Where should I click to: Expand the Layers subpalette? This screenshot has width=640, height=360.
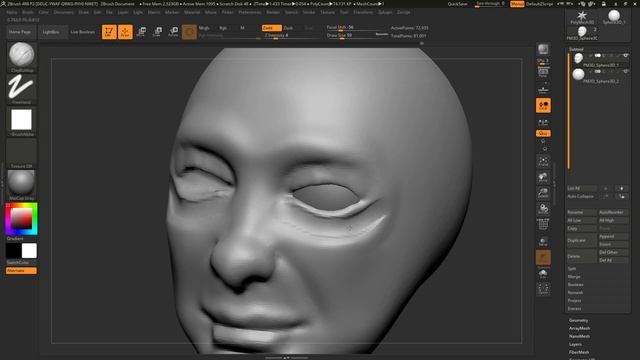(575, 344)
